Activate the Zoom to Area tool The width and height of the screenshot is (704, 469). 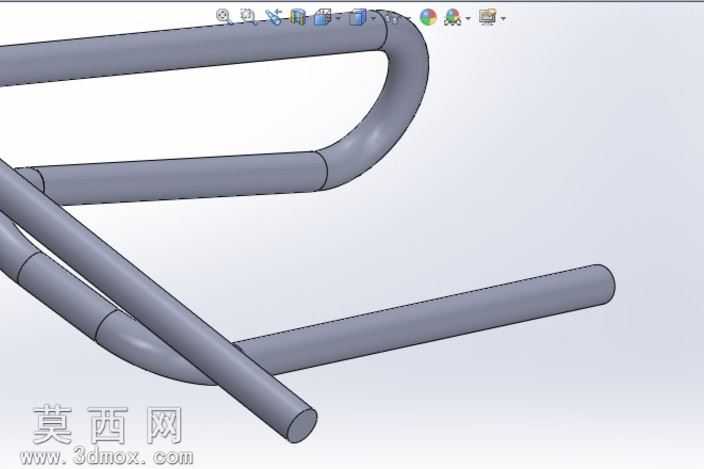[247, 17]
